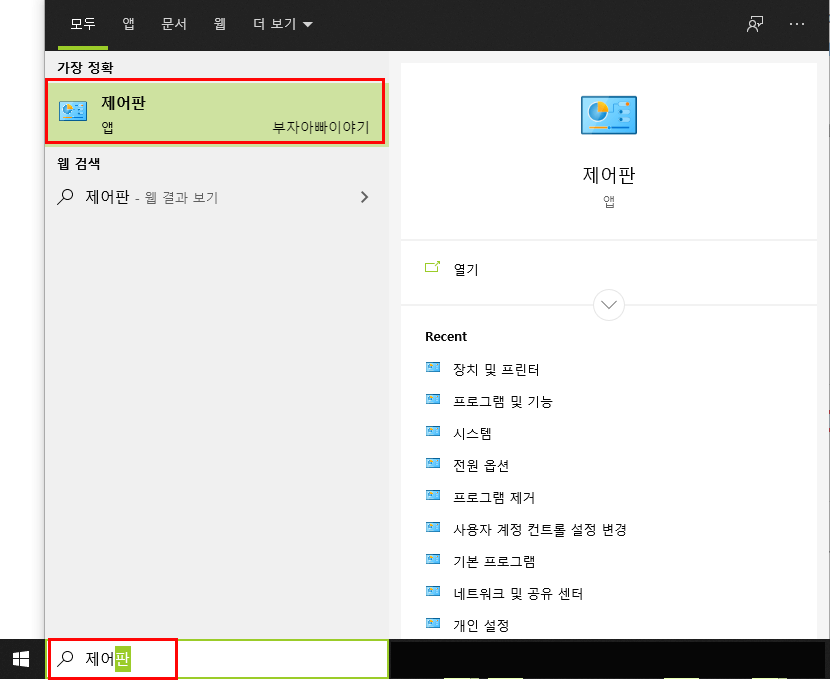Image resolution: width=830 pixels, height=680 pixels.
Task: Click the Windows Start button
Action: coord(21,659)
